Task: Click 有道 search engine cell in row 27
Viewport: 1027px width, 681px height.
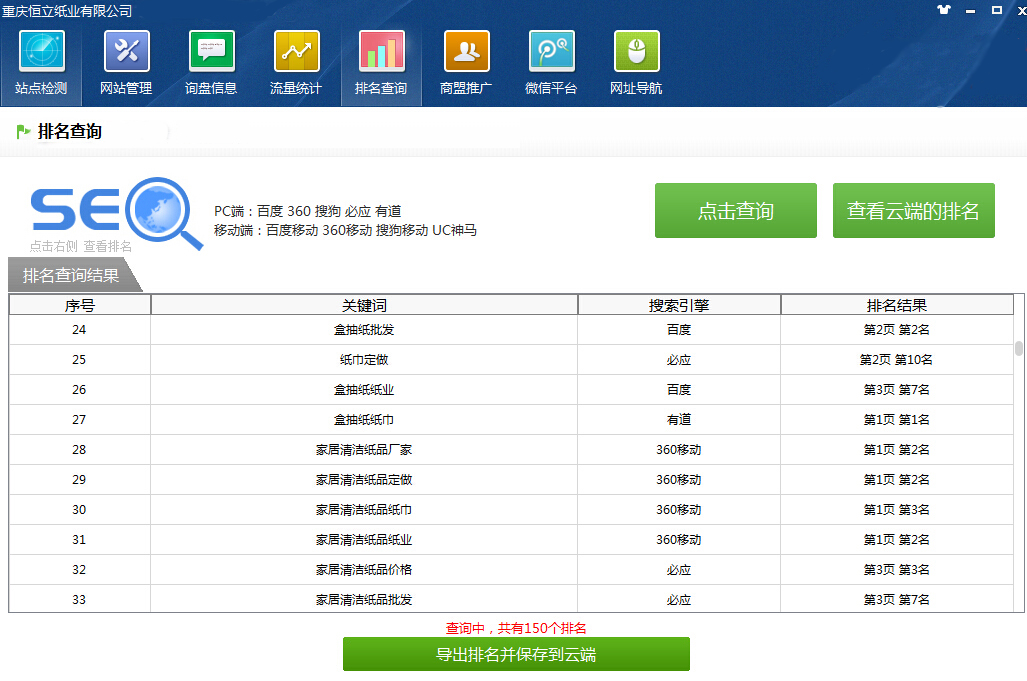Action: (x=679, y=420)
